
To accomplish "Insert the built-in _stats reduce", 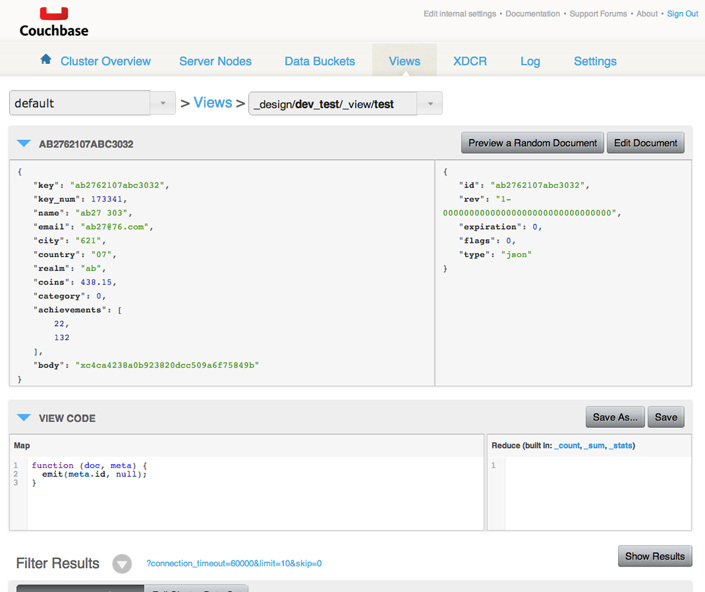I will coord(620,445).
